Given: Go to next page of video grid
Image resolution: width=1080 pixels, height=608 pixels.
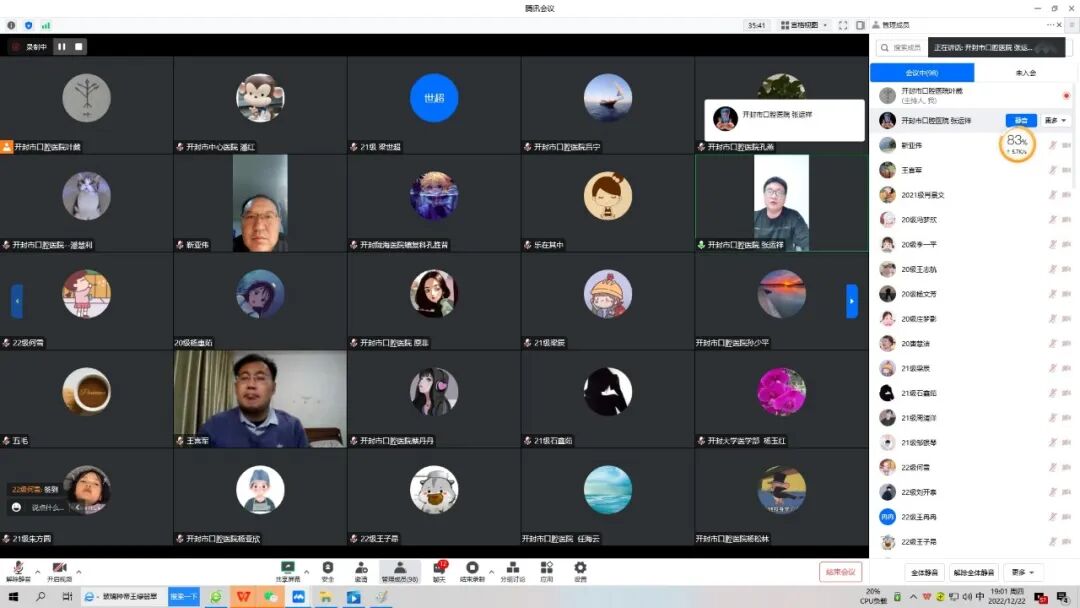Looking at the screenshot, I should [x=852, y=301].
